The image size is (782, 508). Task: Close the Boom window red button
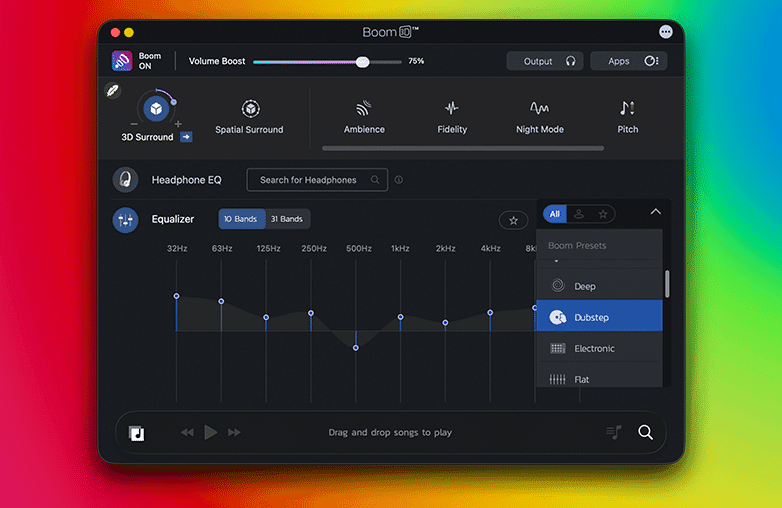pos(115,32)
